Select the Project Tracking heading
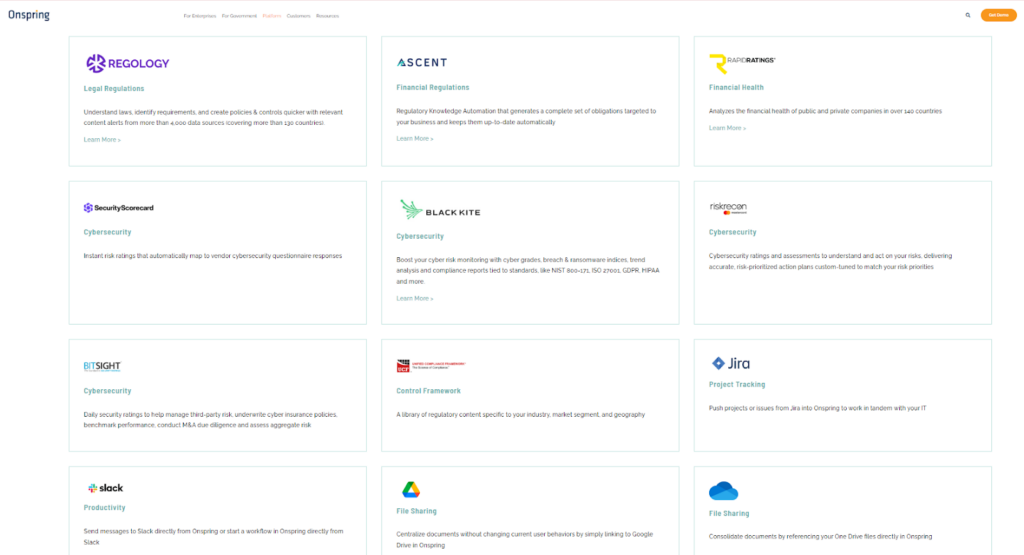Image resolution: width=1024 pixels, height=555 pixels. (x=737, y=385)
